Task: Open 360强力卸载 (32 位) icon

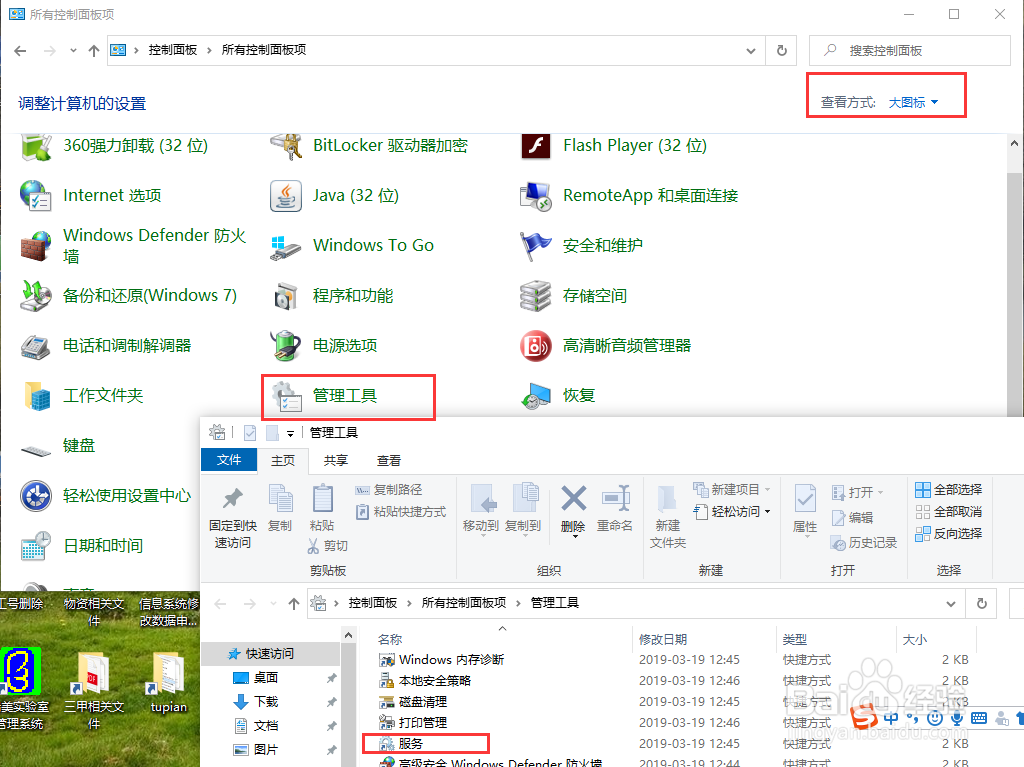Action: (x=36, y=146)
